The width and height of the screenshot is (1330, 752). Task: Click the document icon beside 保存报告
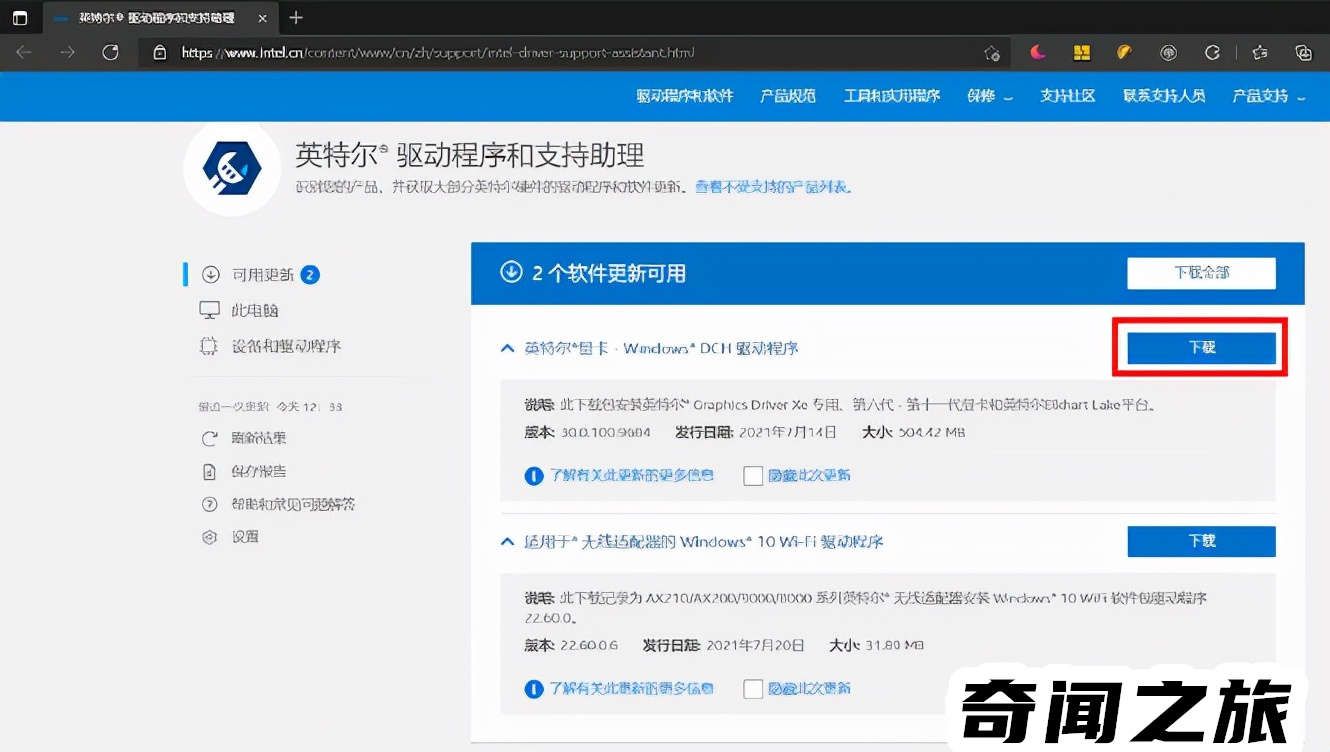(x=210, y=471)
